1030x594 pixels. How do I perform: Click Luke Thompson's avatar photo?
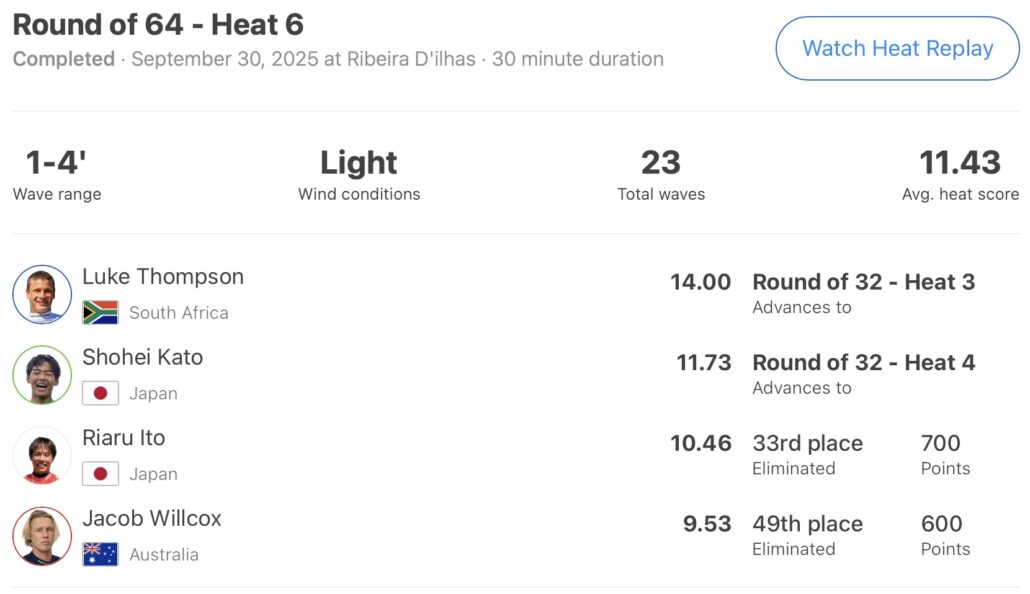42,295
